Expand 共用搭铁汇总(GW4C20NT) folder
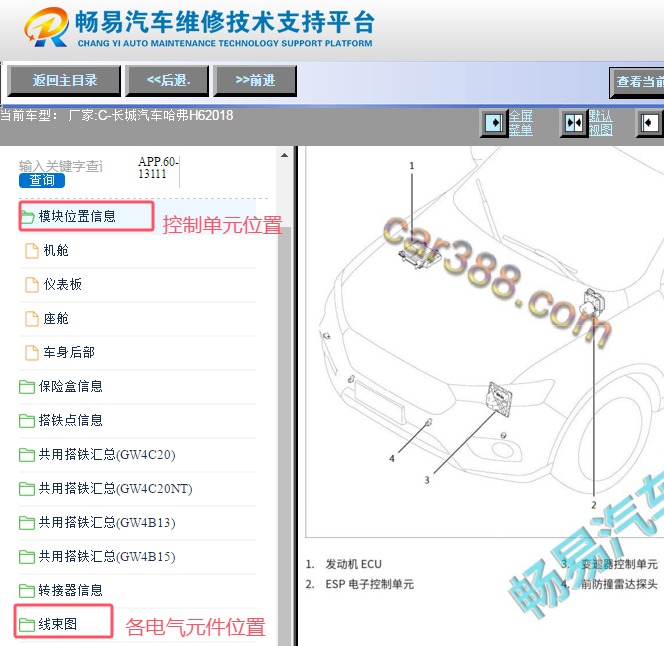The width and height of the screenshot is (664, 646). [x=115, y=488]
